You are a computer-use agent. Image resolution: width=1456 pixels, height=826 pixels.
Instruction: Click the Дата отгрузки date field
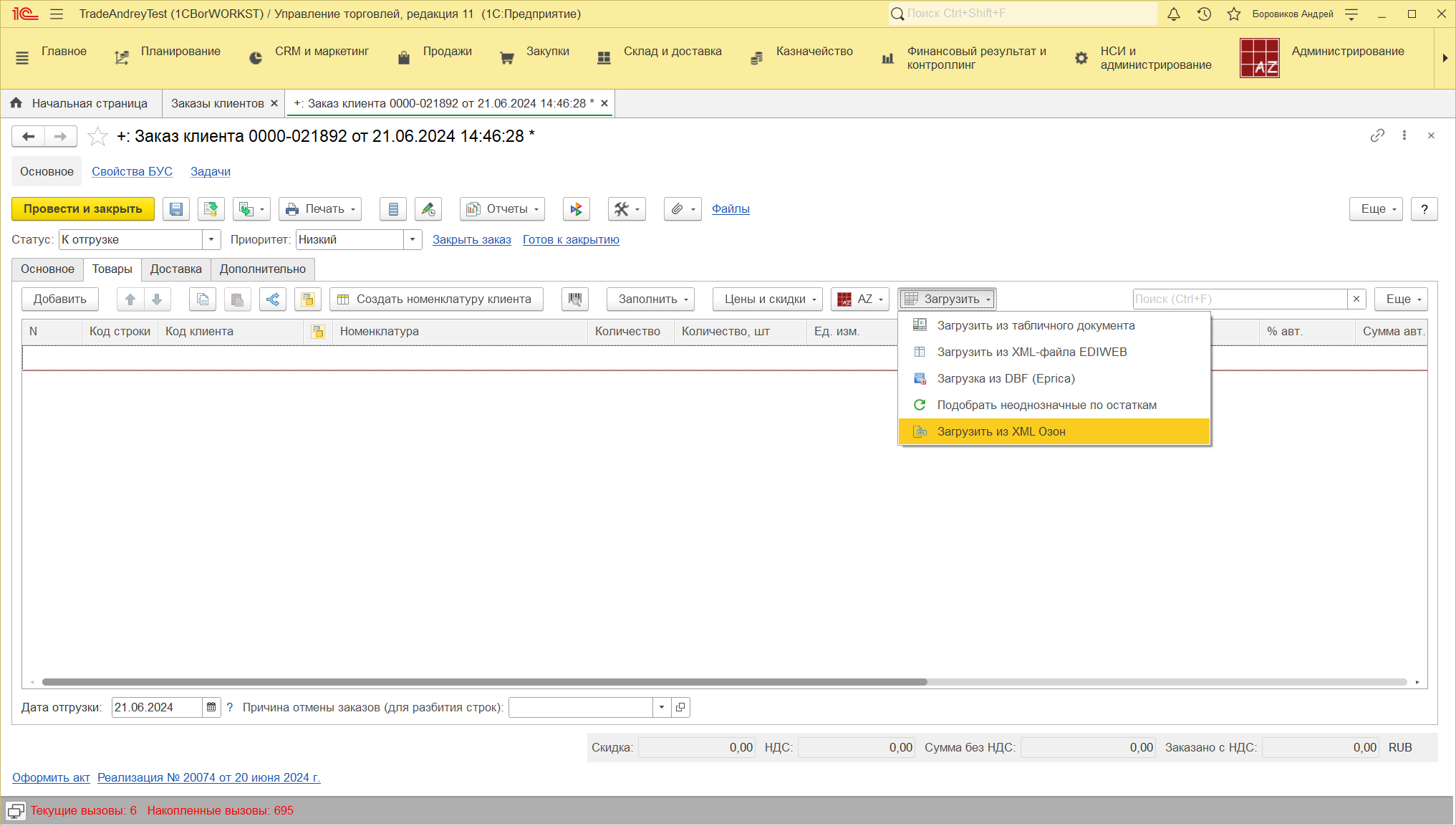coord(156,708)
